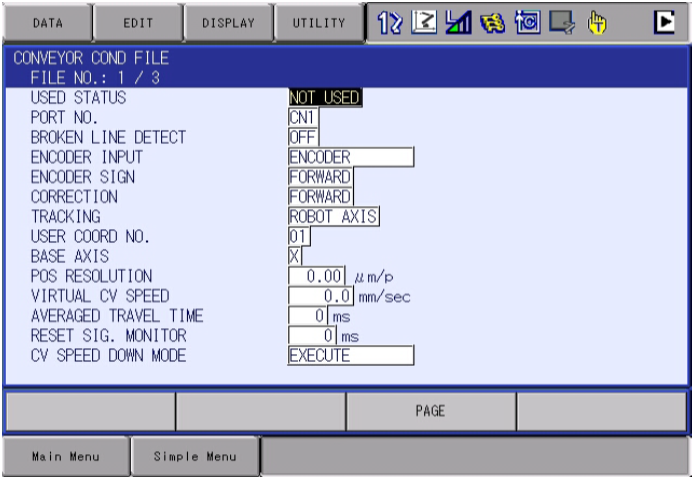Toggle BROKEN LINE DETECT OFF value

(x=303, y=137)
